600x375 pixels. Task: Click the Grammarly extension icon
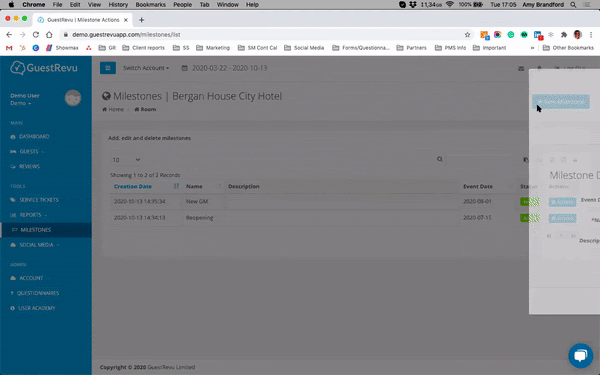click(511, 34)
